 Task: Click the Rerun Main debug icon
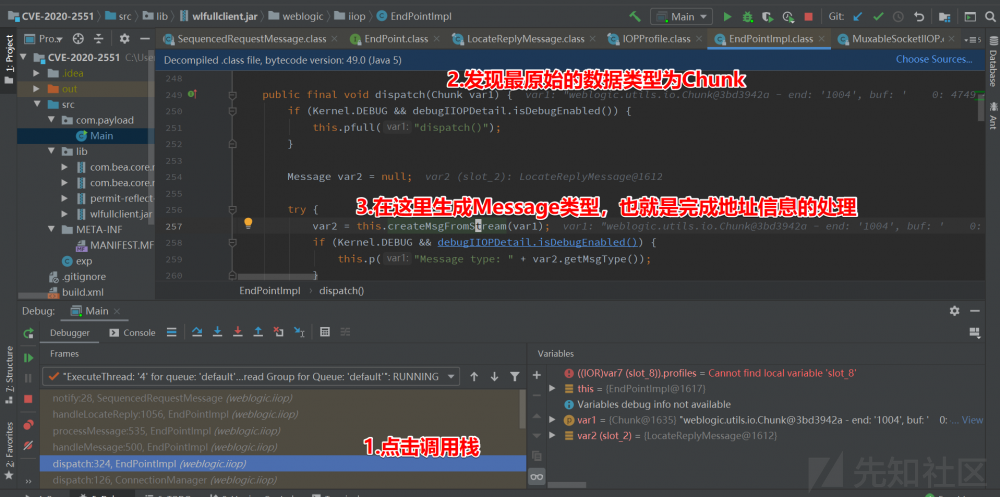click(28, 332)
